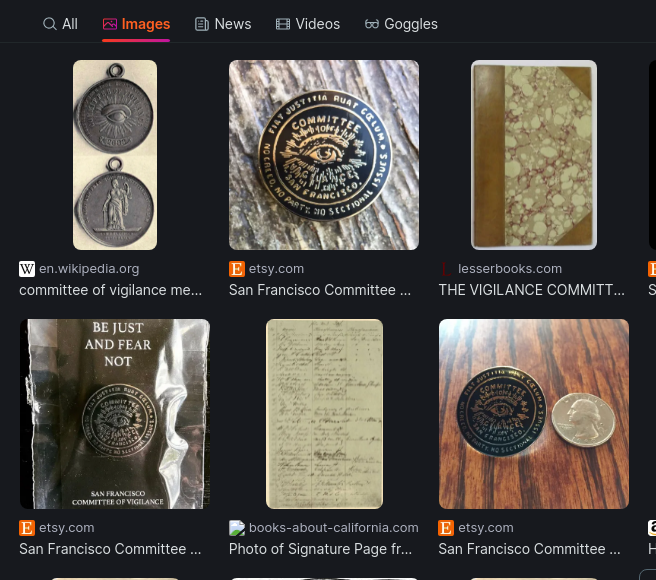Open the Goggles tab
656x580 pixels.
click(x=401, y=24)
